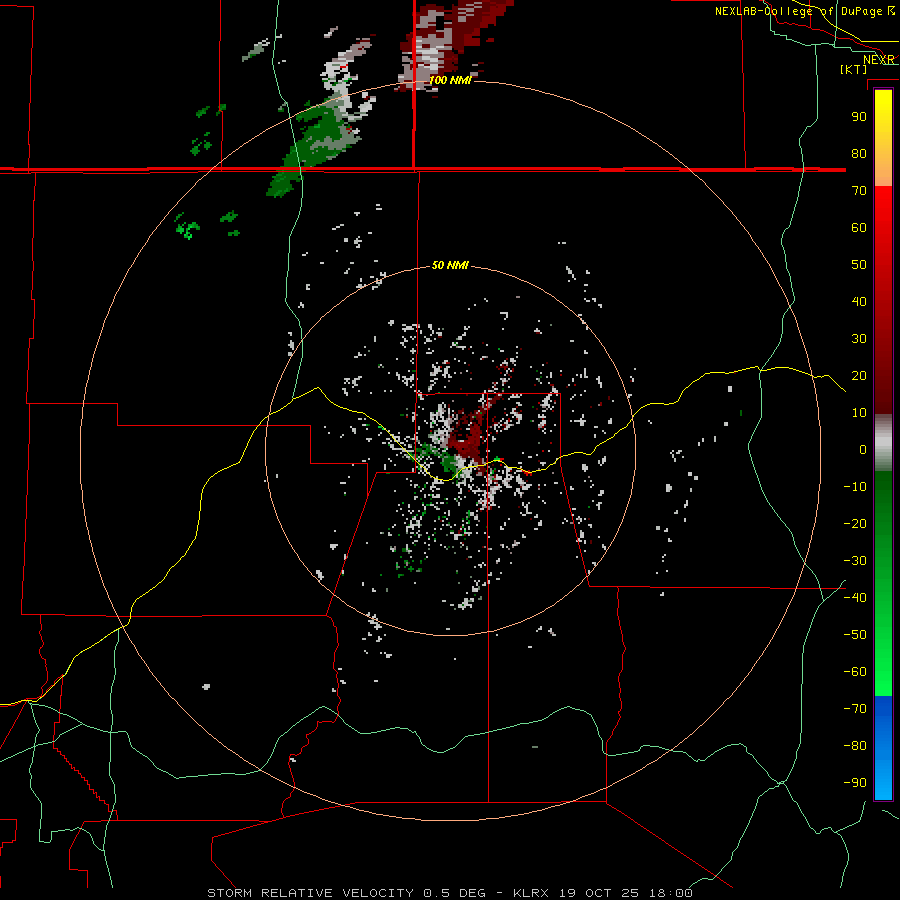
Task: Select the 10 value on the velocity scale
Action: [x=859, y=413]
